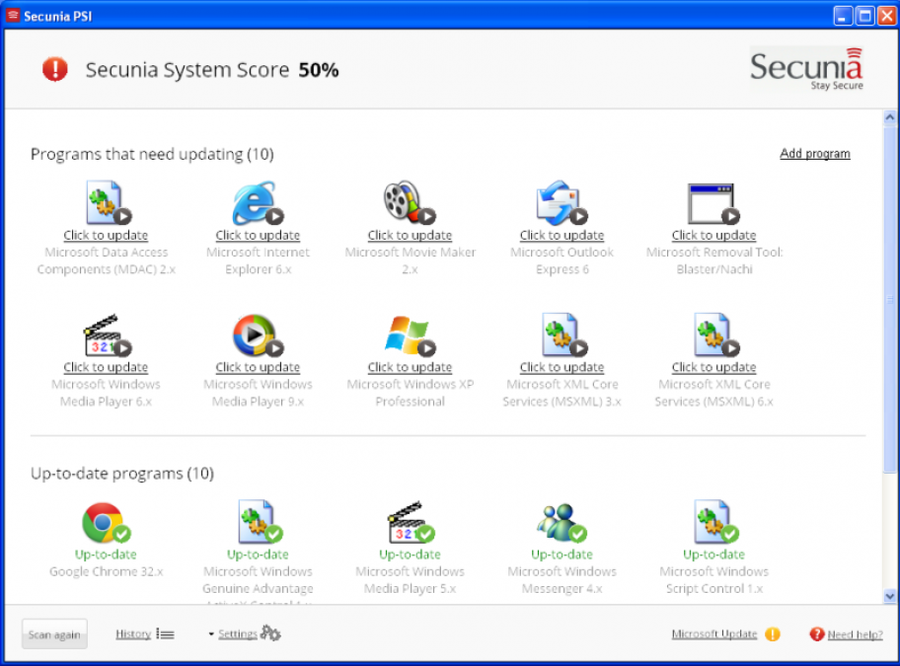Image resolution: width=900 pixels, height=666 pixels.
Task: Click update link for Microsoft Movie Maker
Action: pos(410,235)
